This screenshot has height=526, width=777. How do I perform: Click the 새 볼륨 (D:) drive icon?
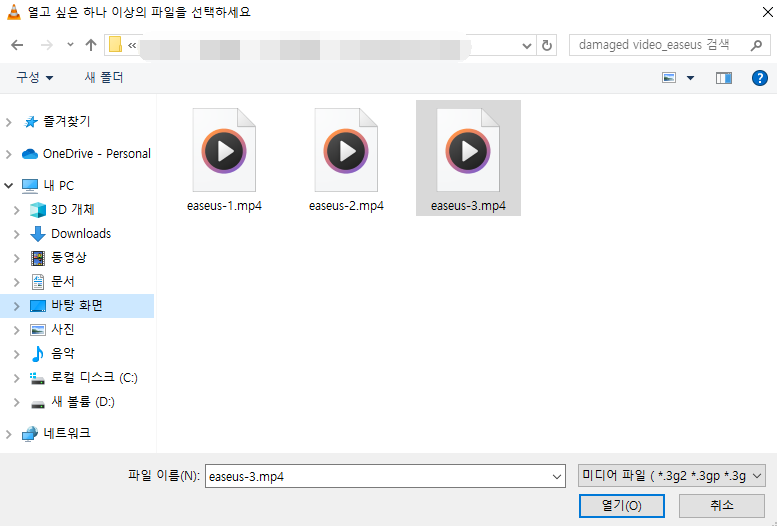38,404
